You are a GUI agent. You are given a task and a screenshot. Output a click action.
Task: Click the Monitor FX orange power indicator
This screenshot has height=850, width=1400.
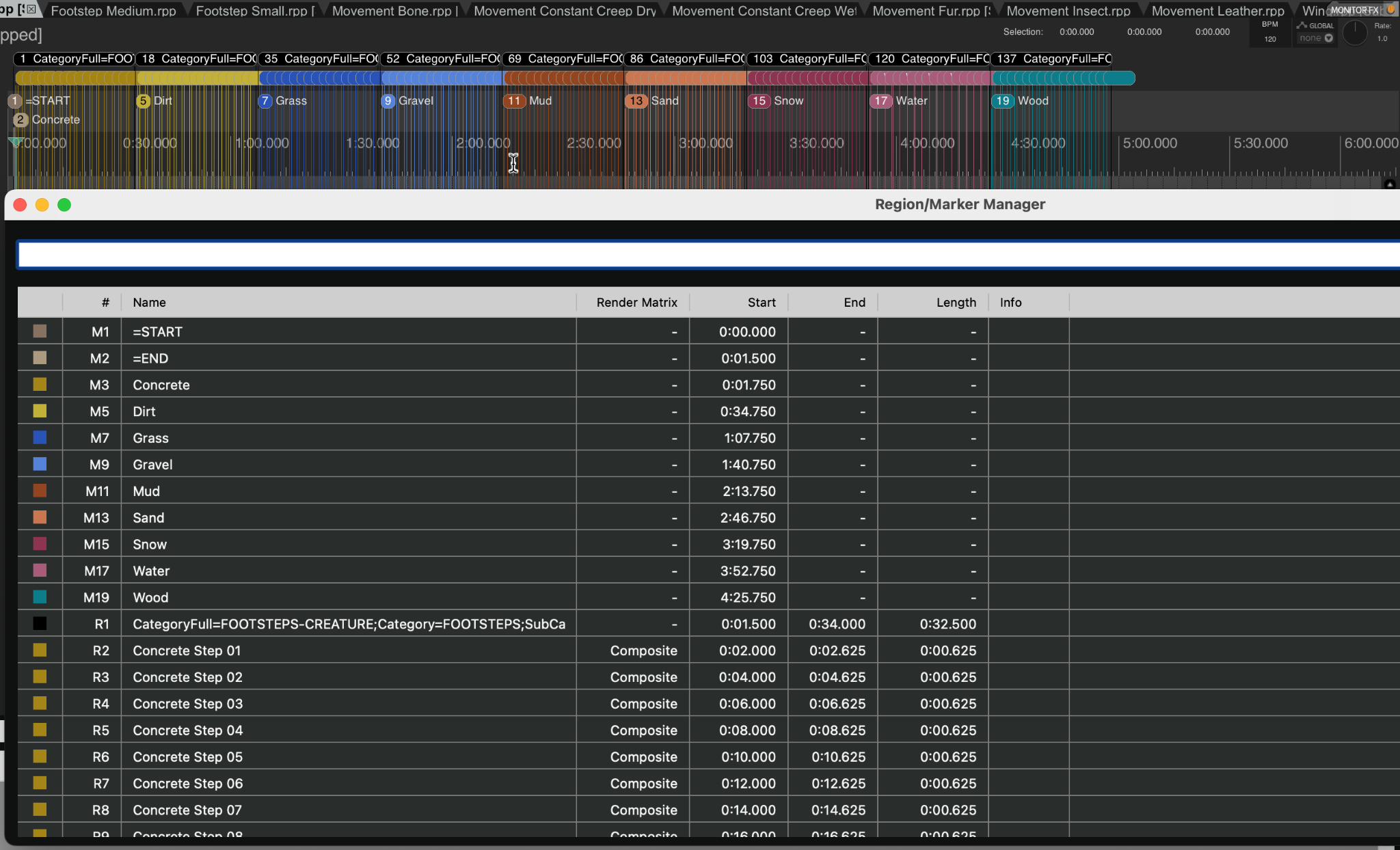(1390, 10)
